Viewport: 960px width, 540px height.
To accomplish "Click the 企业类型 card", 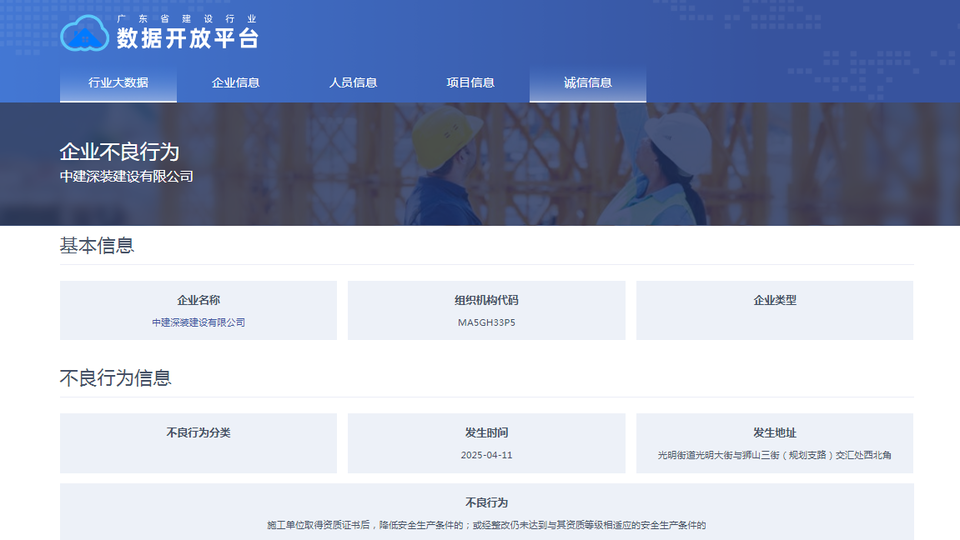I will coord(774,309).
